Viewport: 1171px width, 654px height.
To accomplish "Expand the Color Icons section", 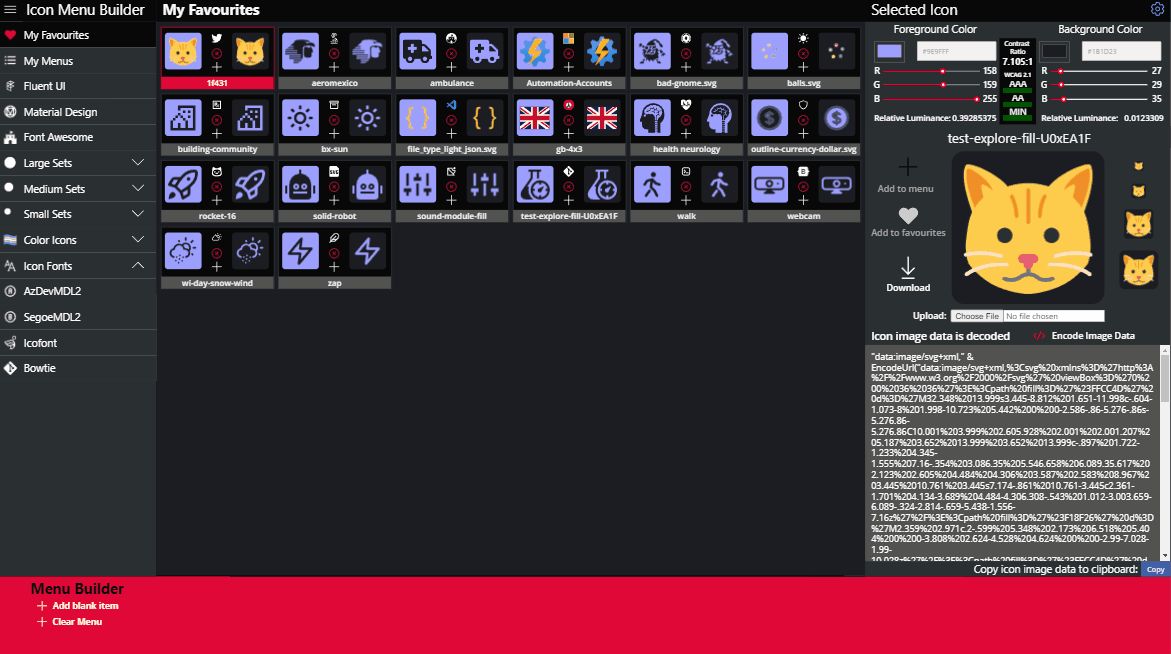I will click(138, 240).
